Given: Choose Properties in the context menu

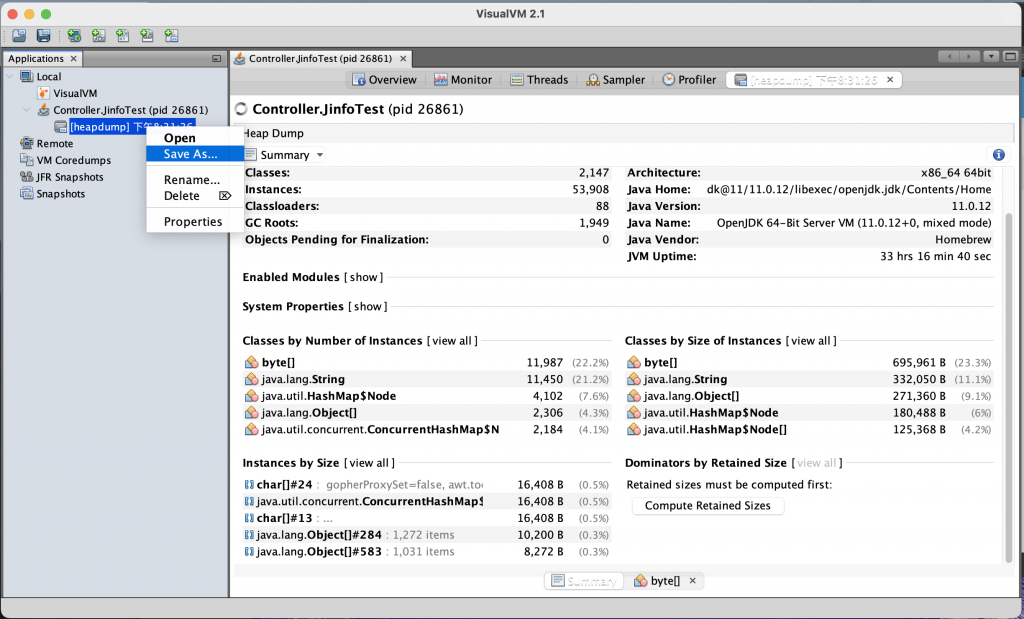Looking at the screenshot, I should pos(193,222).
